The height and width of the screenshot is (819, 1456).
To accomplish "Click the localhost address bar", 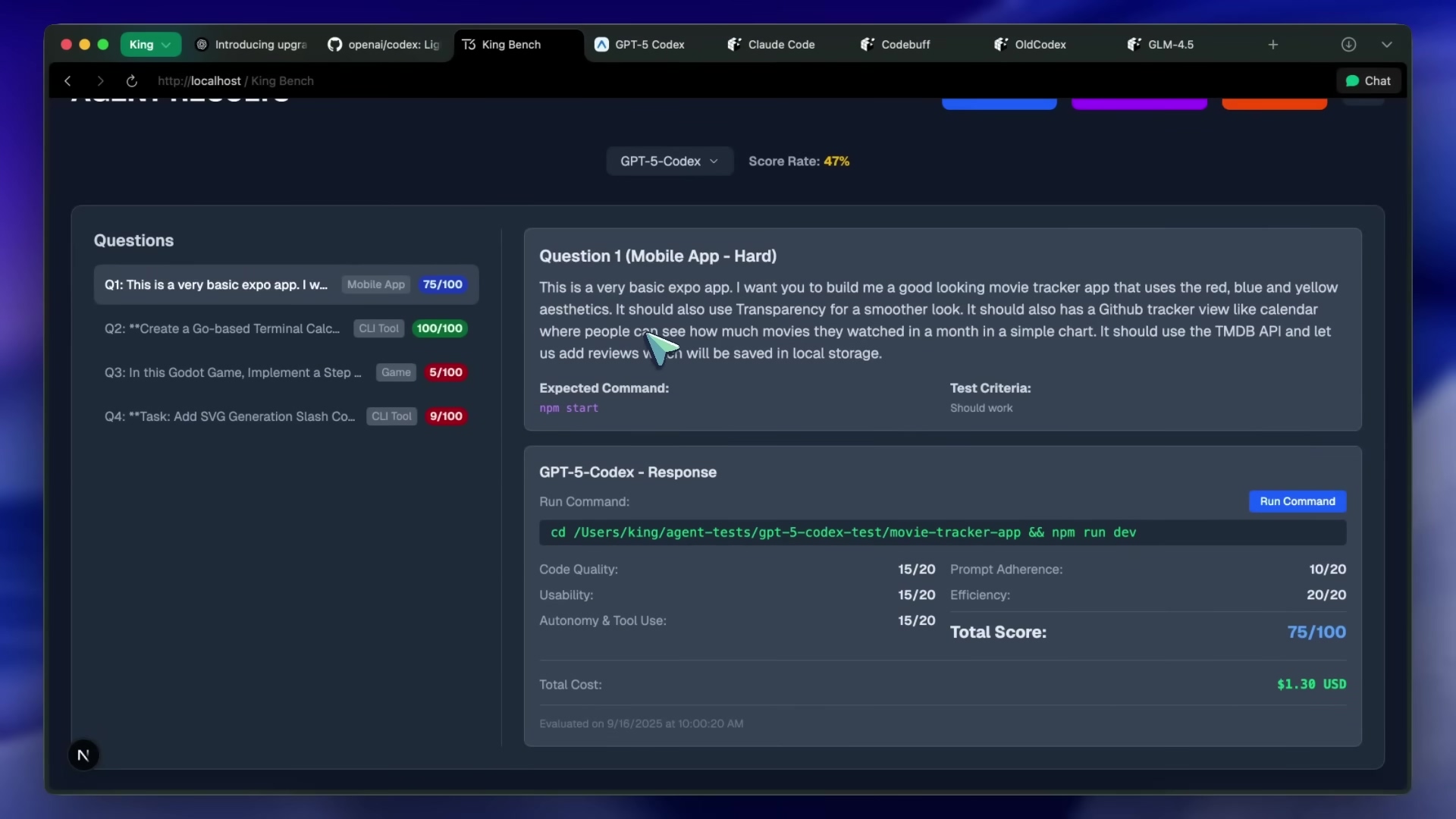I will pyautogui.click(x=235, y=81).
